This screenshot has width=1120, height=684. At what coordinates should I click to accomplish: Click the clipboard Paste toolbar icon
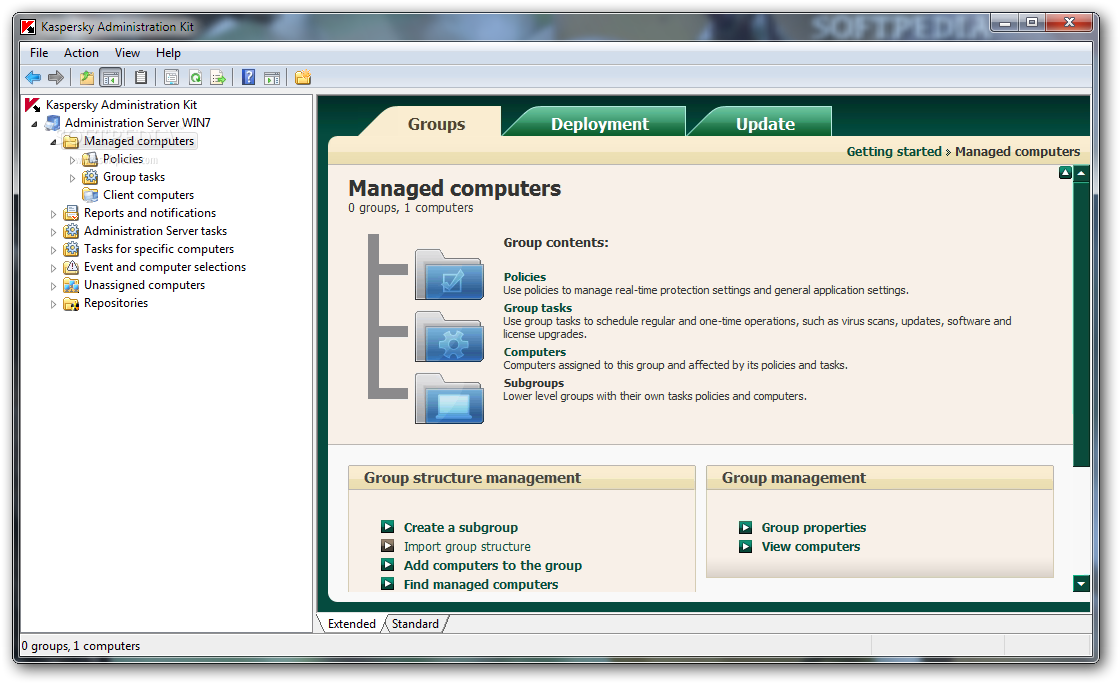141,77
